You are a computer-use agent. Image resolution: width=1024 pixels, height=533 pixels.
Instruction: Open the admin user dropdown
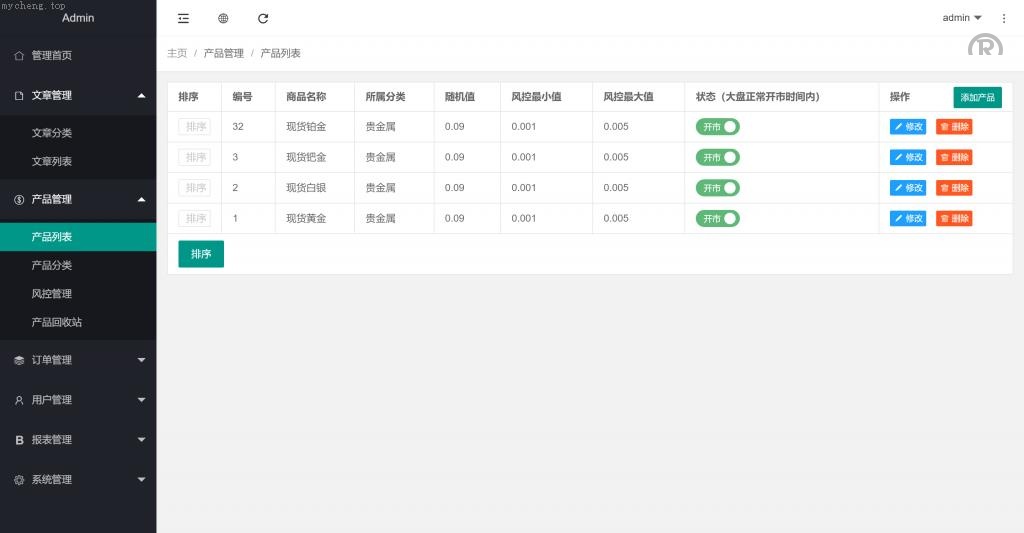click(962, 18)
